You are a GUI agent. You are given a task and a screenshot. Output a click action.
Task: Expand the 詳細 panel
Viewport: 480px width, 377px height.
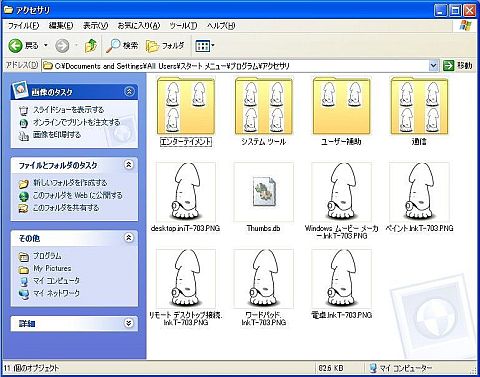click(129, 323)
